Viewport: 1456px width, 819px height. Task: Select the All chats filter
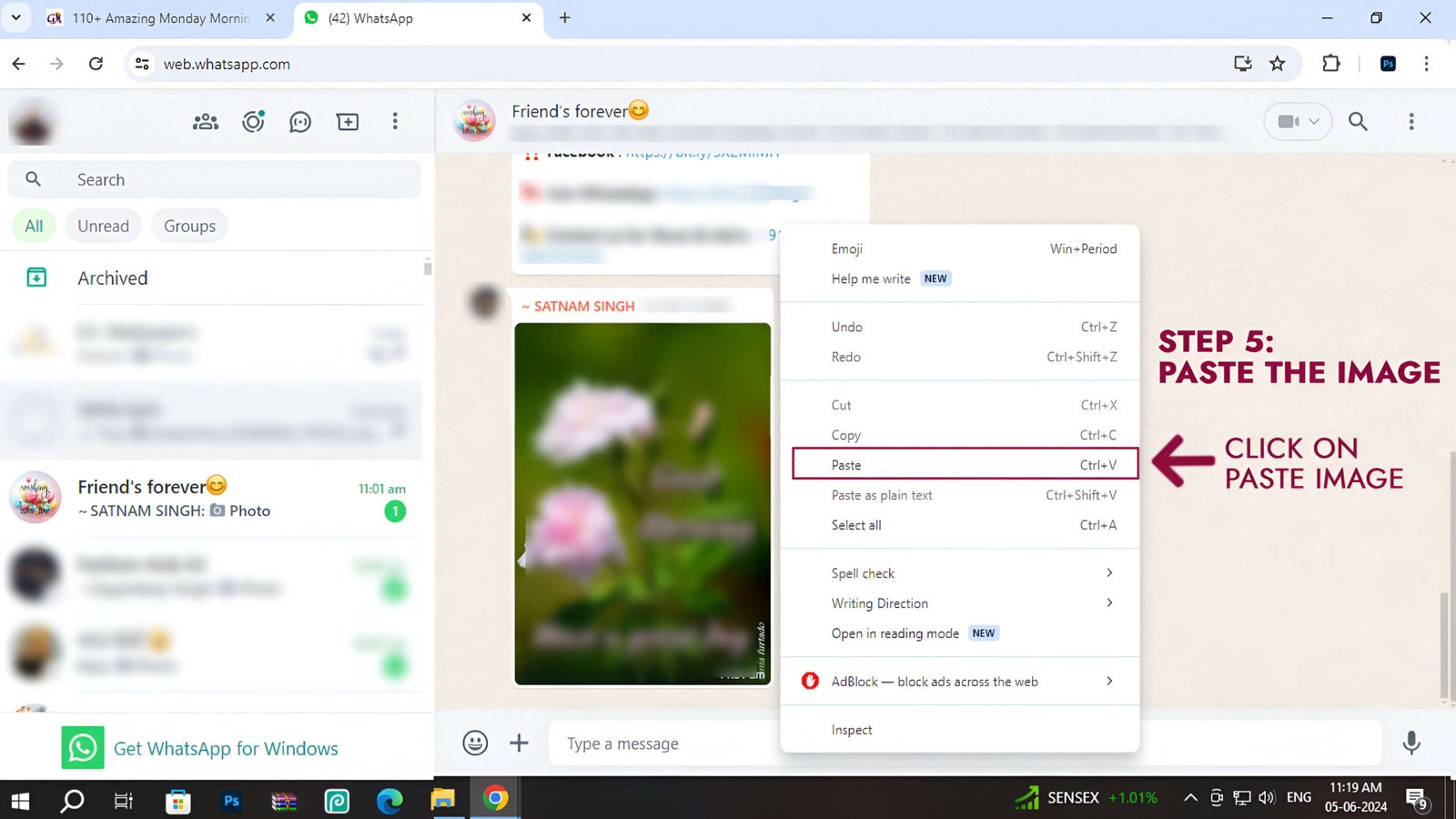coord(34,226)
